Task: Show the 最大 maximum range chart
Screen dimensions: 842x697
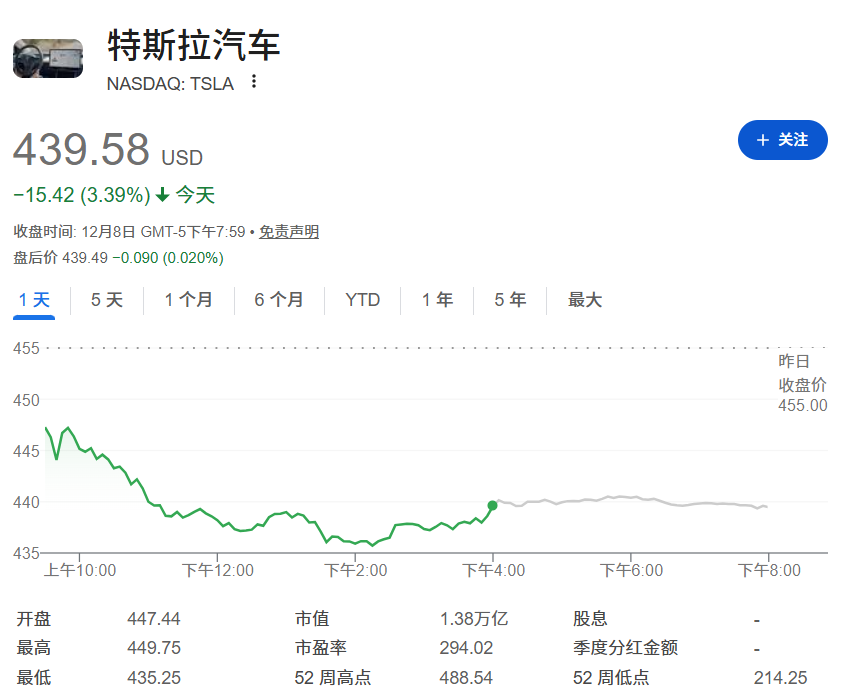Action: point(583,299)
